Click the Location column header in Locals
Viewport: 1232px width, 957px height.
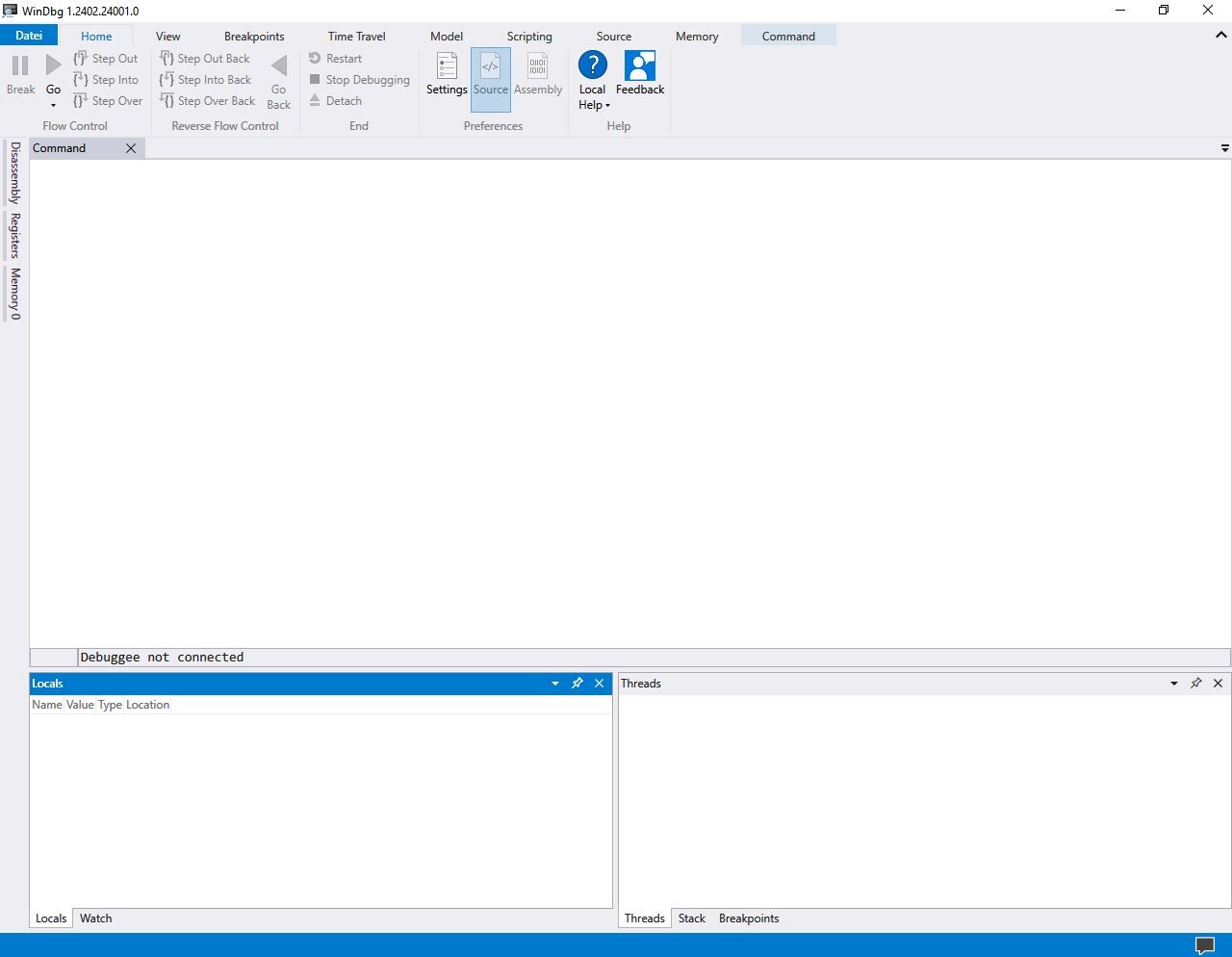tap(147, 705)
